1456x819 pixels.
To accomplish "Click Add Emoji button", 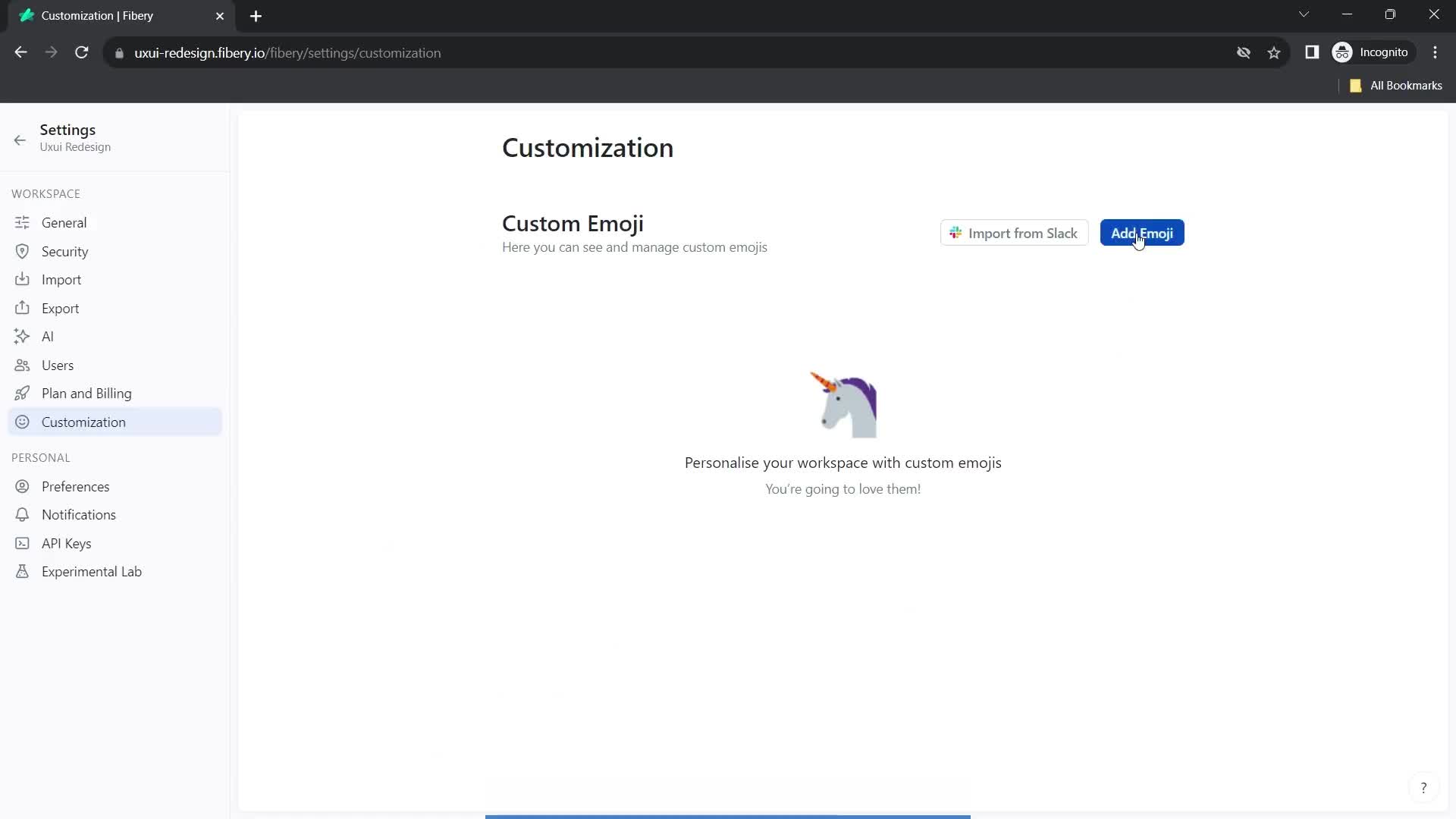I will [x=1141, y=233].
